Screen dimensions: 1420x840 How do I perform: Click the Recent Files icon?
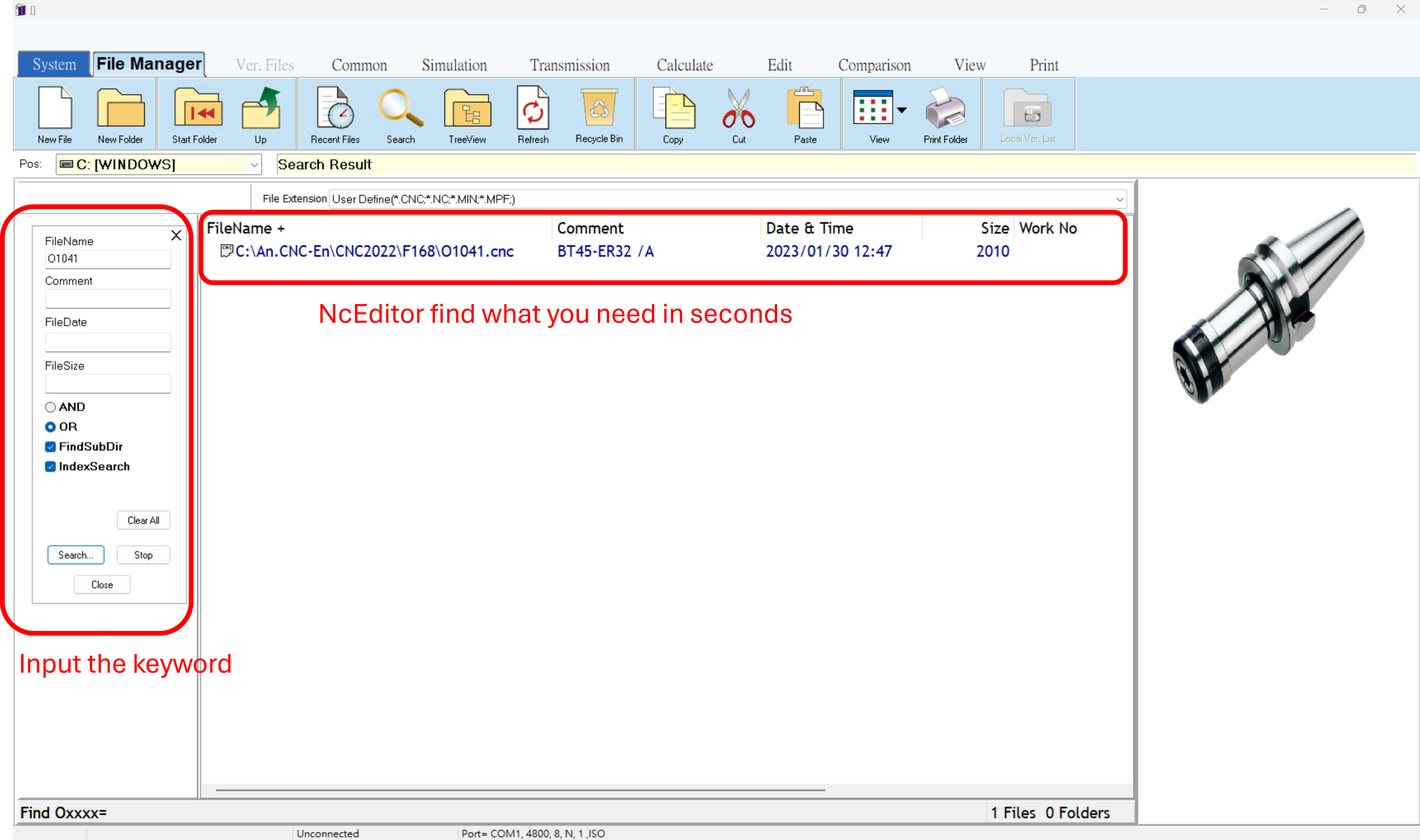[x=335, y=109]
